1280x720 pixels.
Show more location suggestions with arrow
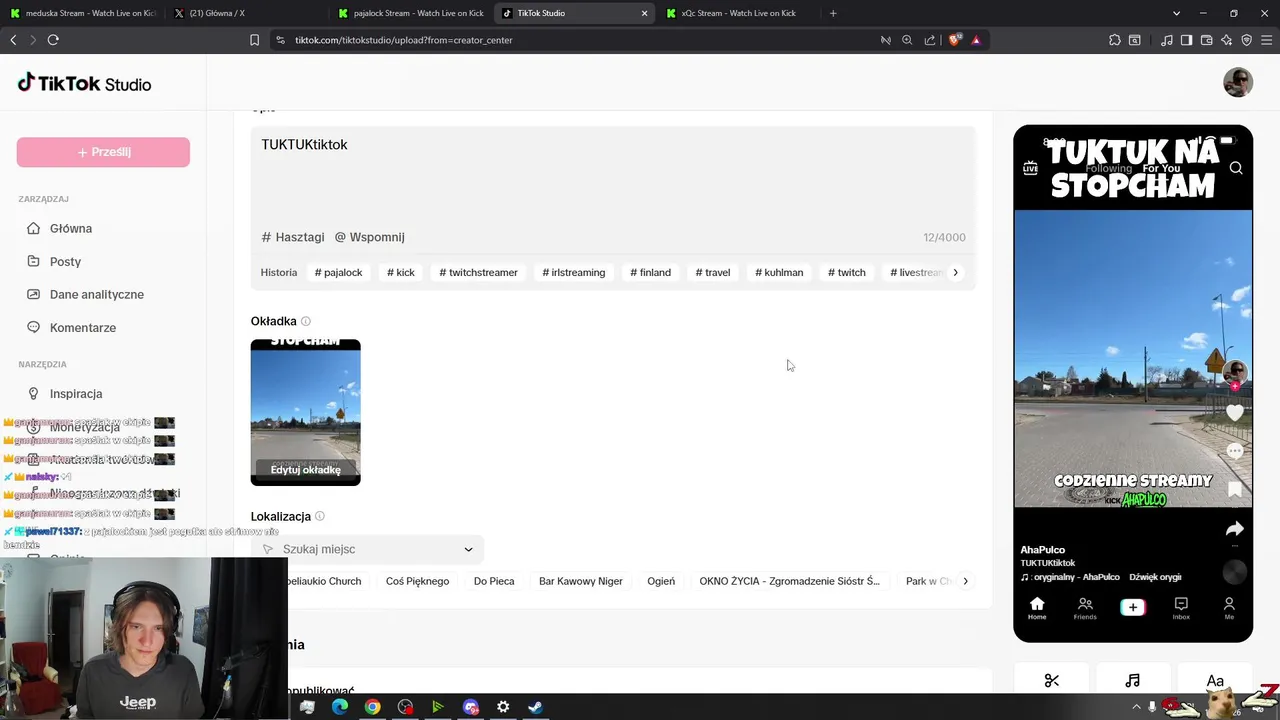click(965, 581)
